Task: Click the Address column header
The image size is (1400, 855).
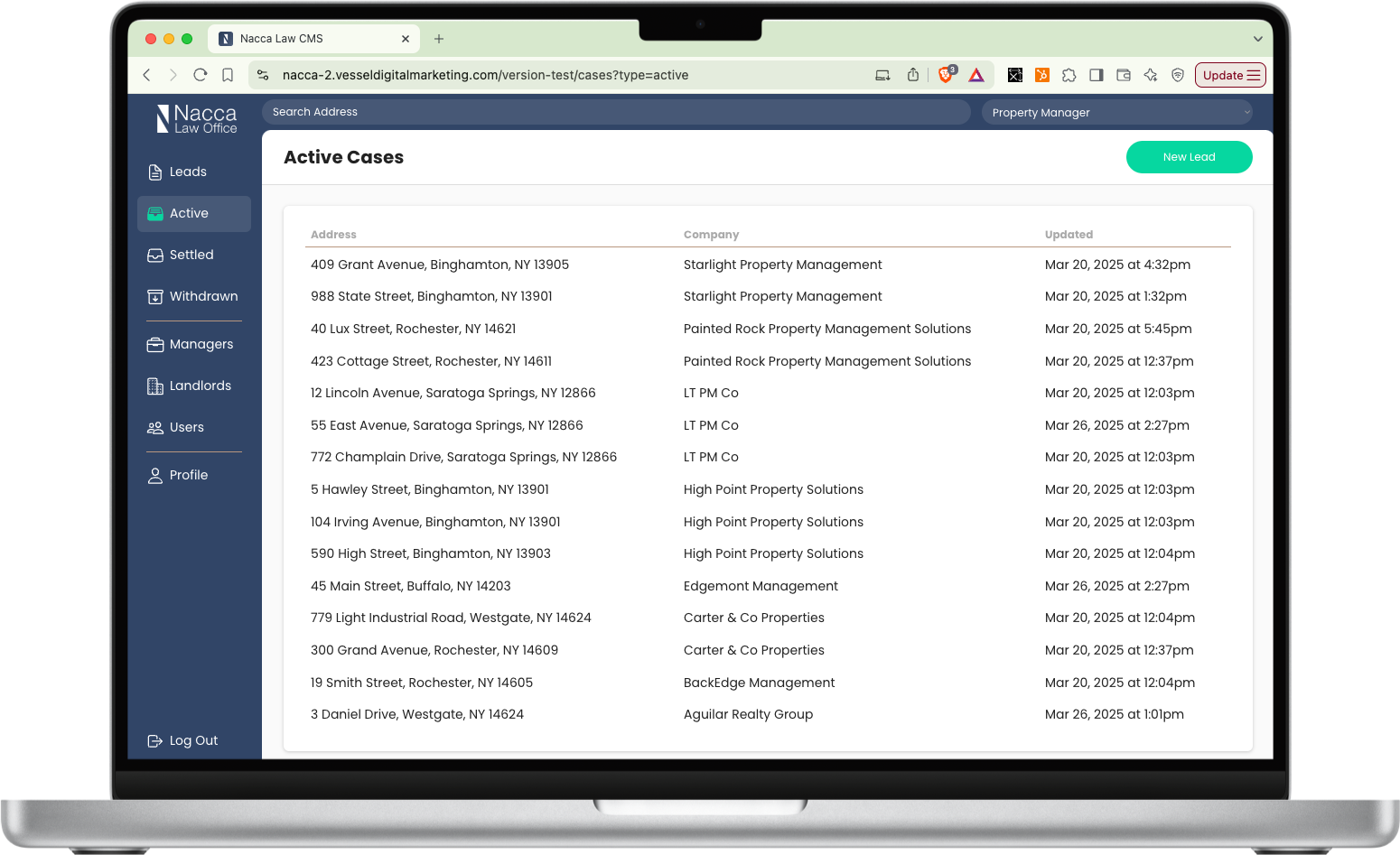Action: (333, 235)
